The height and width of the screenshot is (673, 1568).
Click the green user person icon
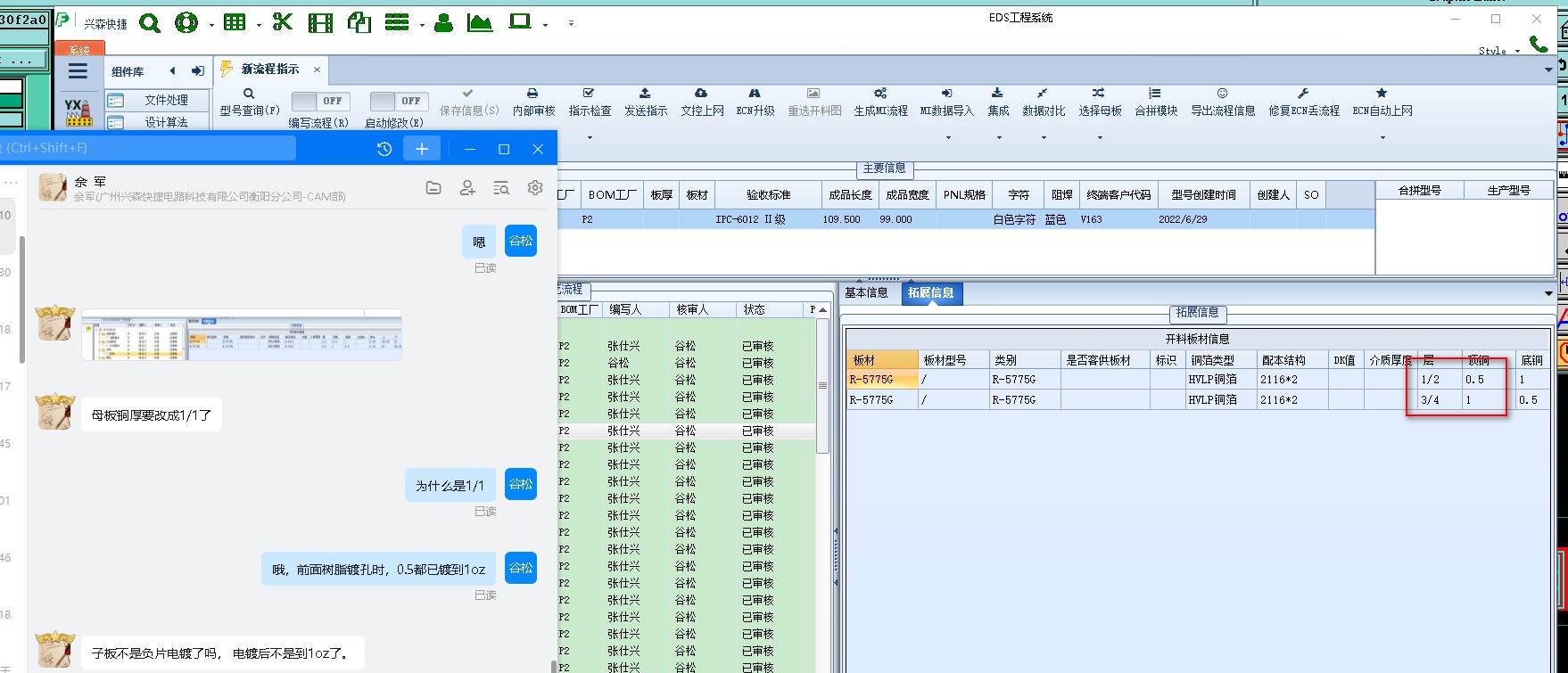point(443,23)
